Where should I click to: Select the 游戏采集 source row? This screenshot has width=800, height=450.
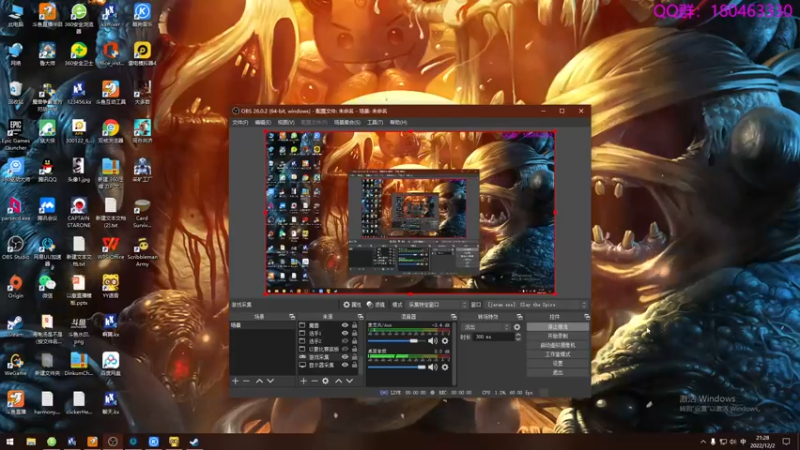[x=328, y=357]
